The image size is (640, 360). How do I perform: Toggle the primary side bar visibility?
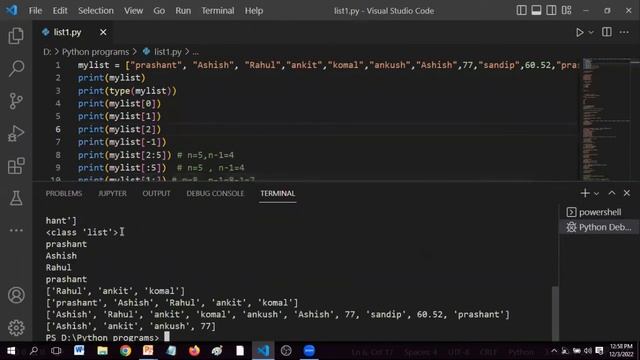(x=521, y=10)
